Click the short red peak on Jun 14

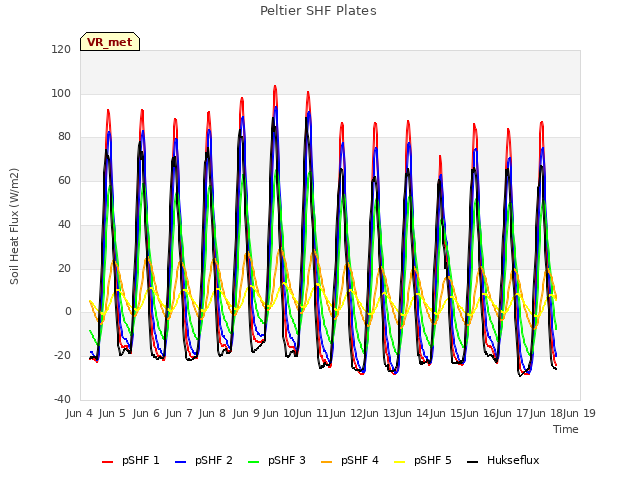click(x=440, y=156)
